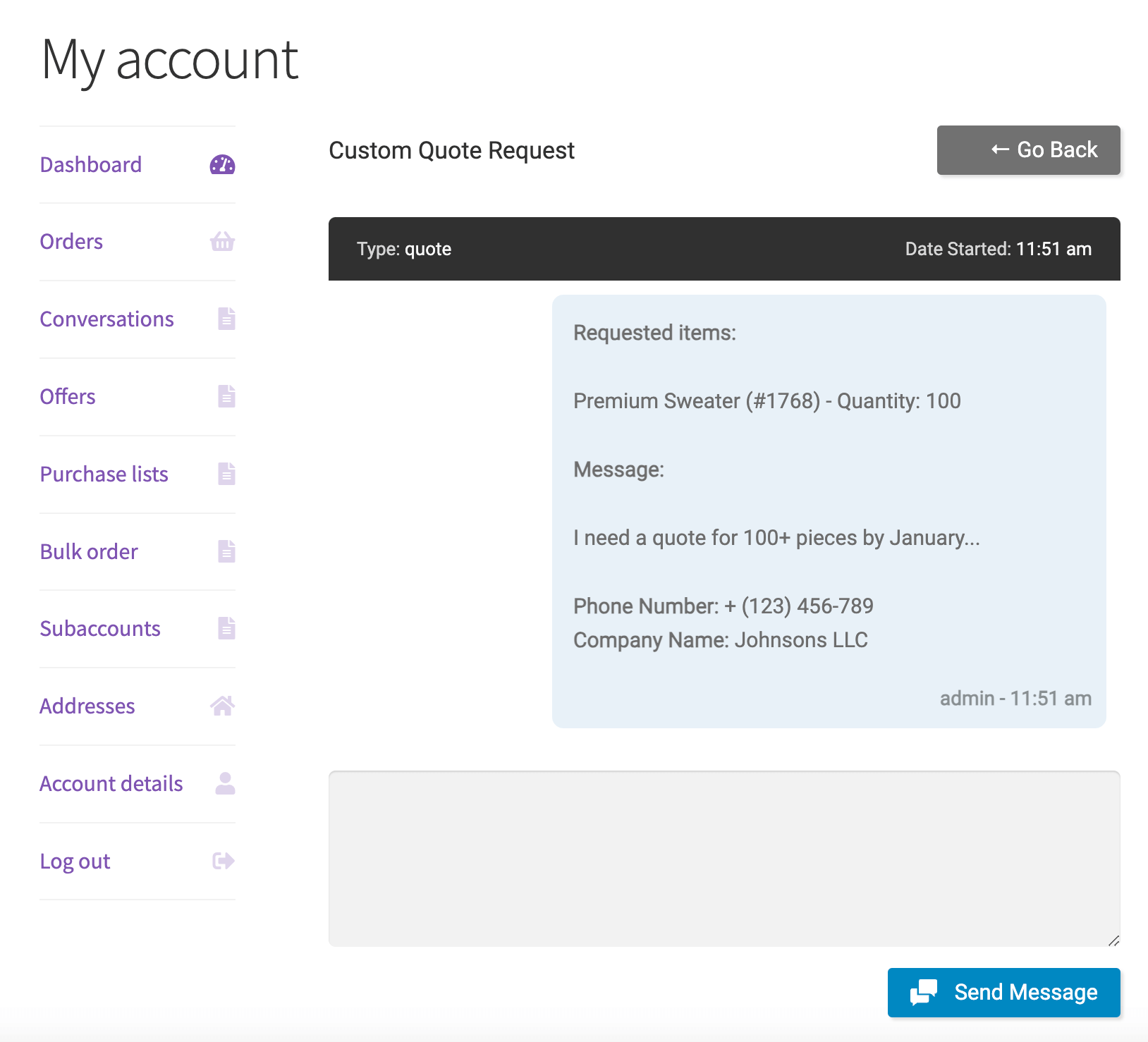This screenshot has width=1148, height=1042.
Task: Click the Purchase lists document icon
Action: (226, 474)
